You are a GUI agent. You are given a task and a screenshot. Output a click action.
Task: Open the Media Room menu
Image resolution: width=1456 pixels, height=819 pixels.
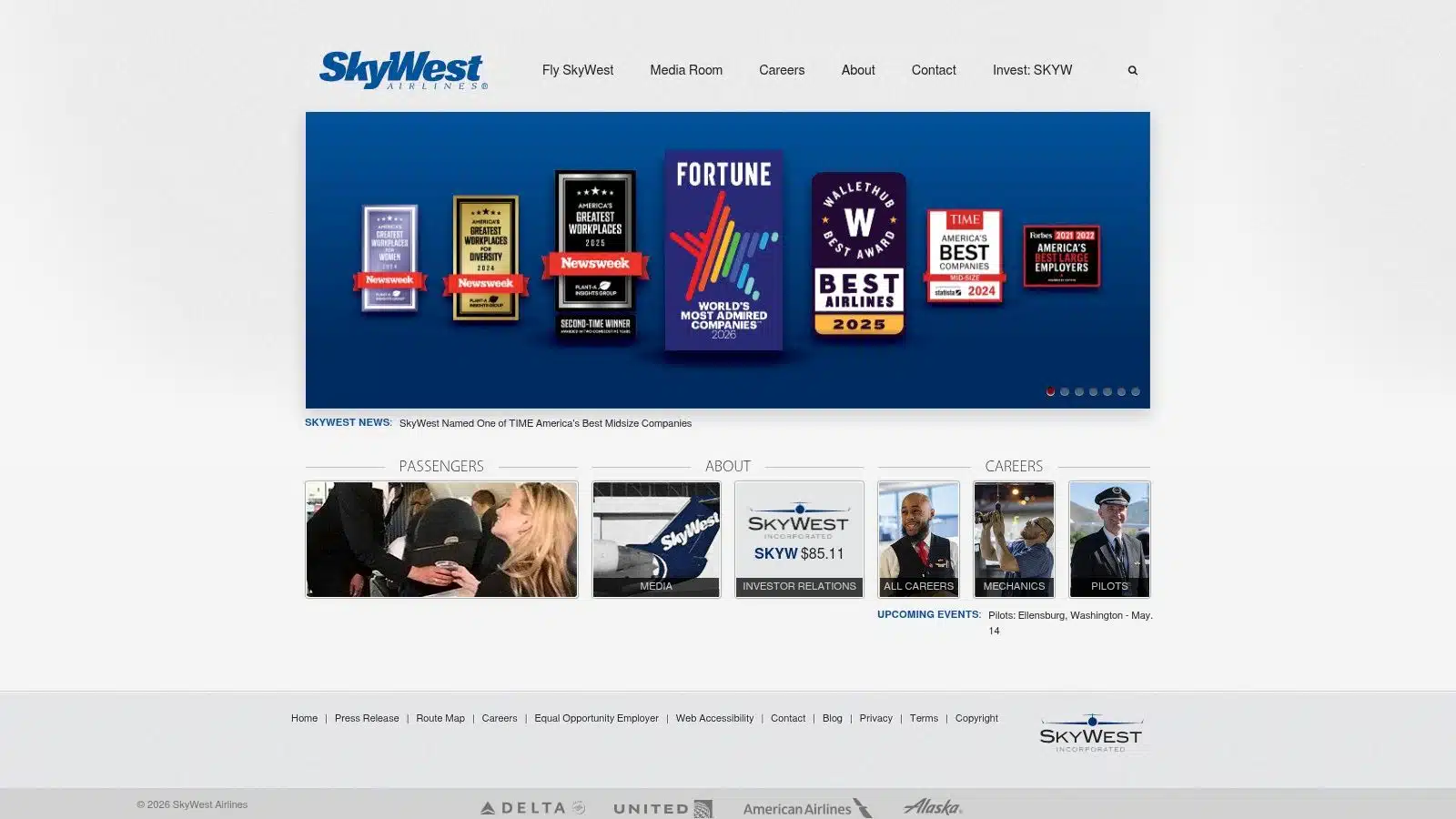point(686,70)
